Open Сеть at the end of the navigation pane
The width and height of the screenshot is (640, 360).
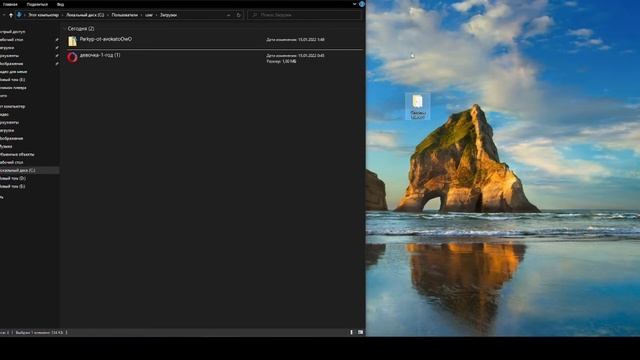(2, 197)
